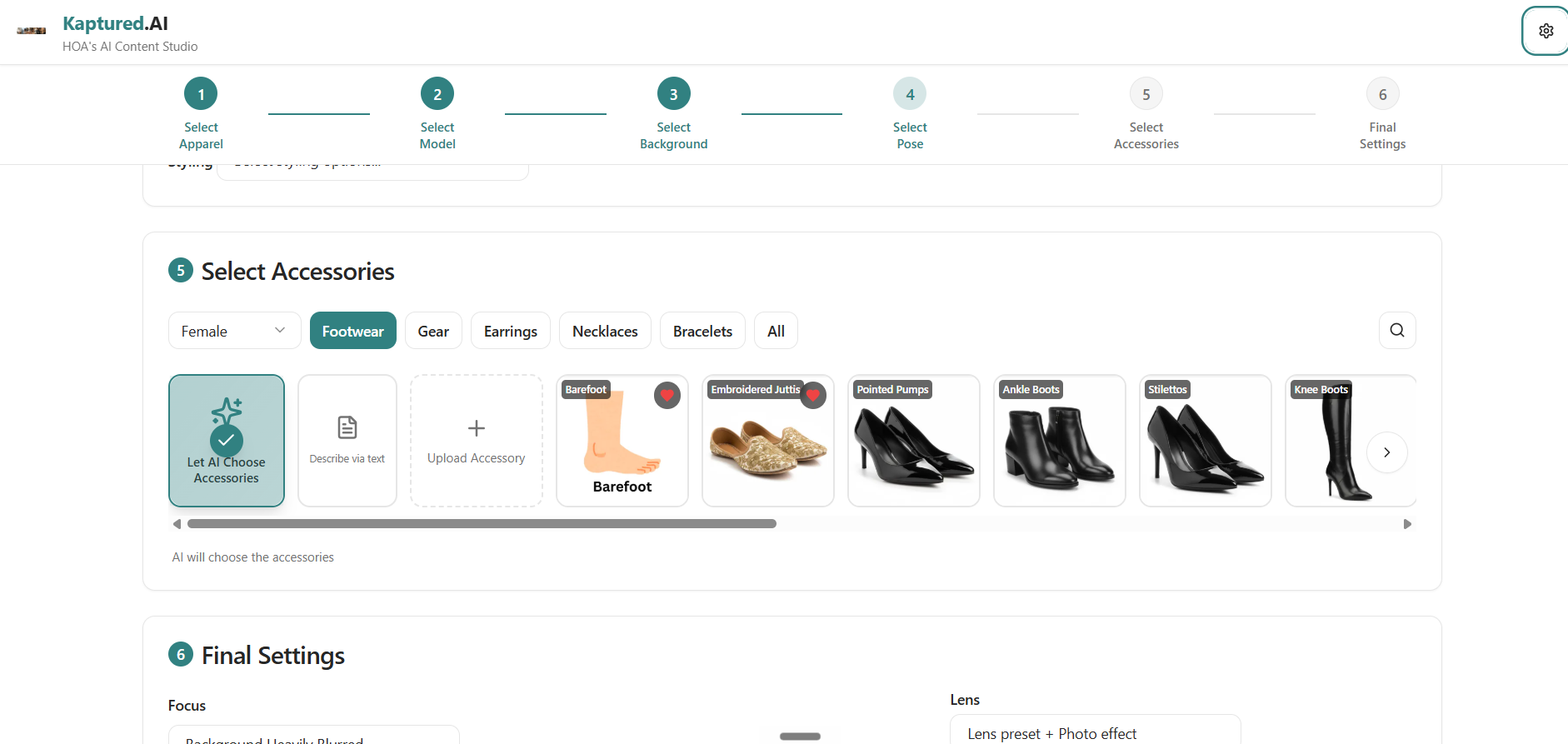Go to step 5 Select Accessories
The width and height of the screenshot is (1568, 744).
(x=1146, y=114)
